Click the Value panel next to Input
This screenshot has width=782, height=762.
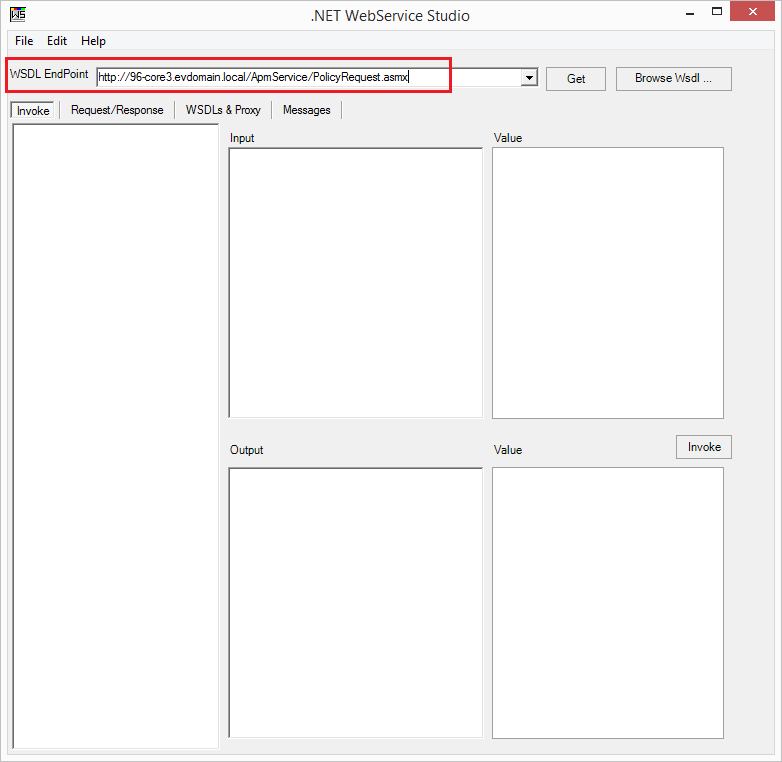(x=607, y=283)
